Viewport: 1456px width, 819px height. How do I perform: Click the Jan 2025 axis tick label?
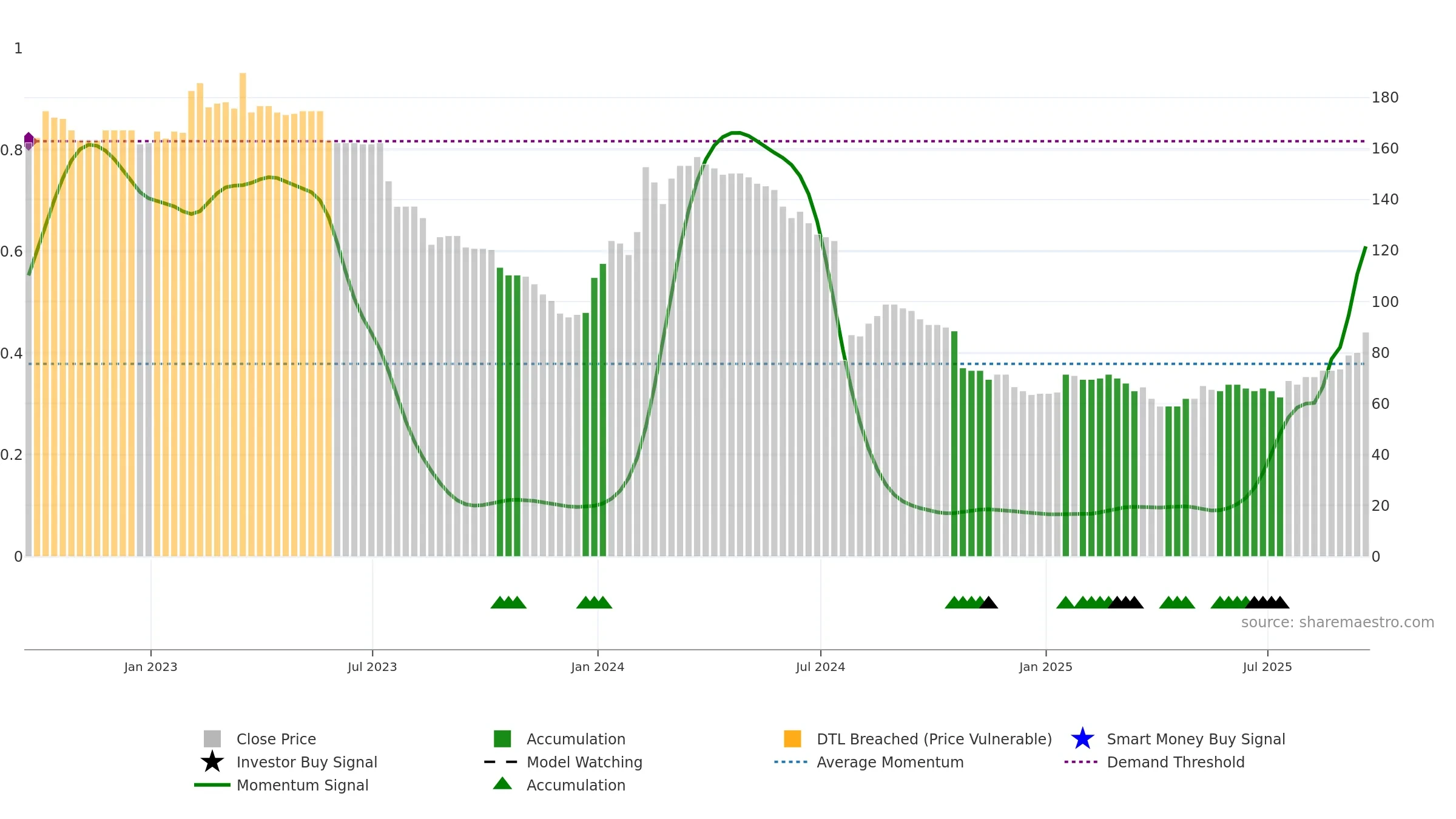[x=1046, y=667]
